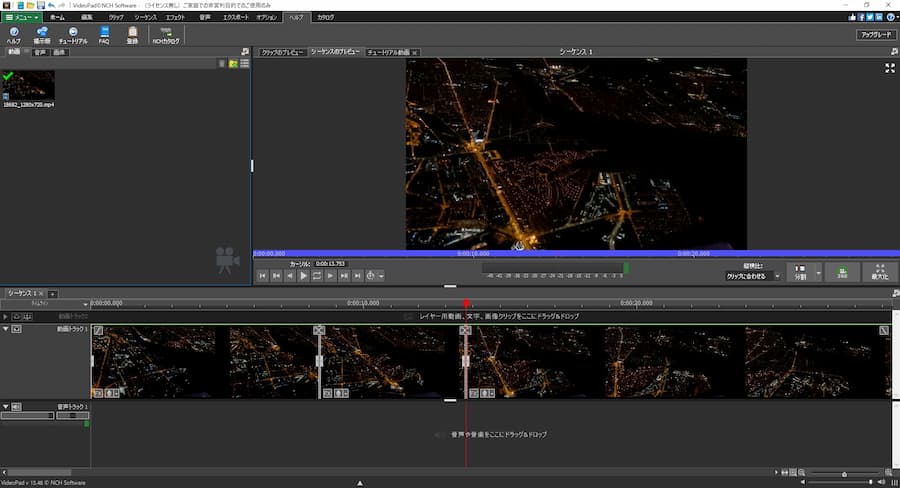Click the 分割 split button
This screenshot has width=900, height=488.
coord(799,273)
